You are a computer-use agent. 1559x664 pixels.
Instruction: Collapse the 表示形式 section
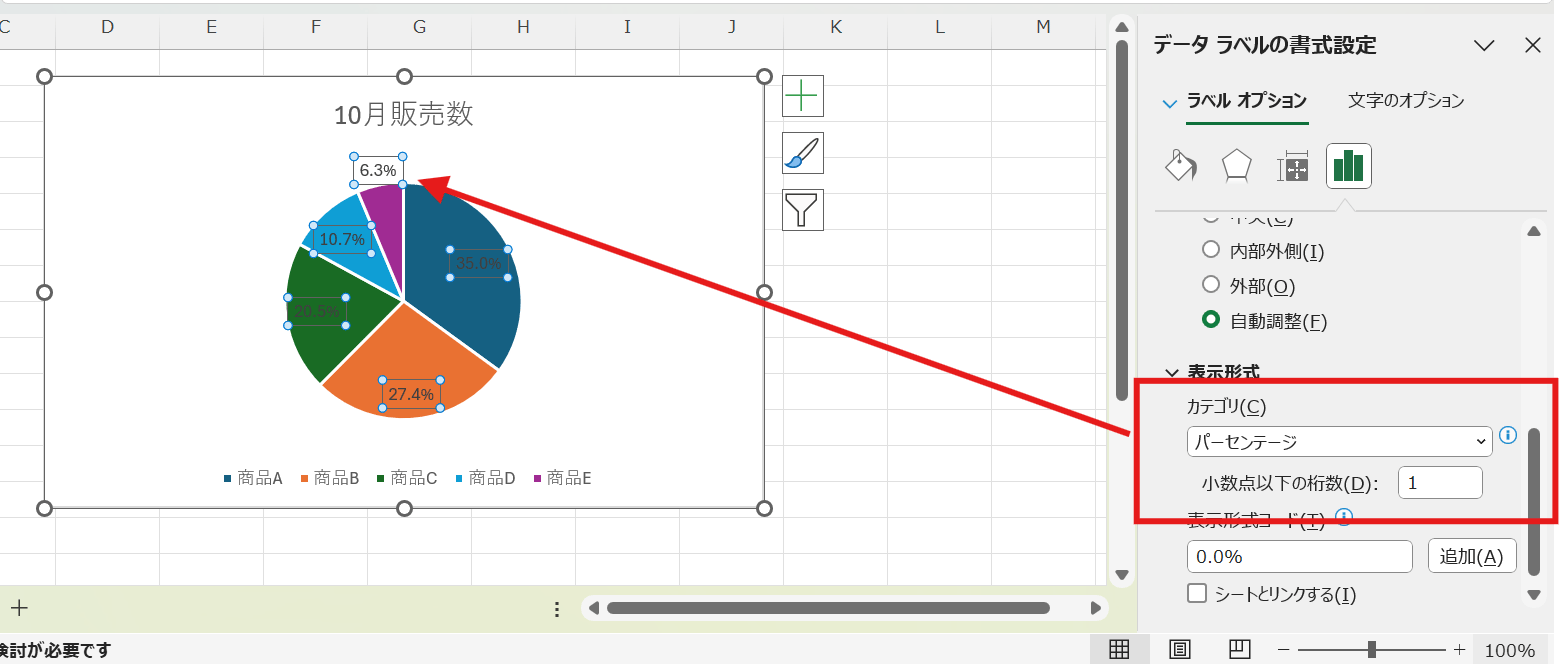point(1172,372)
